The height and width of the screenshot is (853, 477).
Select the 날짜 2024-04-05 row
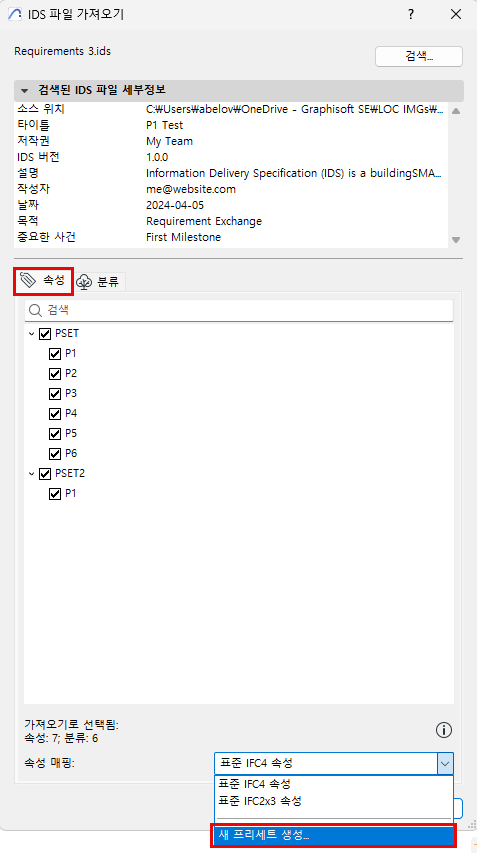(x=231, y=205)
